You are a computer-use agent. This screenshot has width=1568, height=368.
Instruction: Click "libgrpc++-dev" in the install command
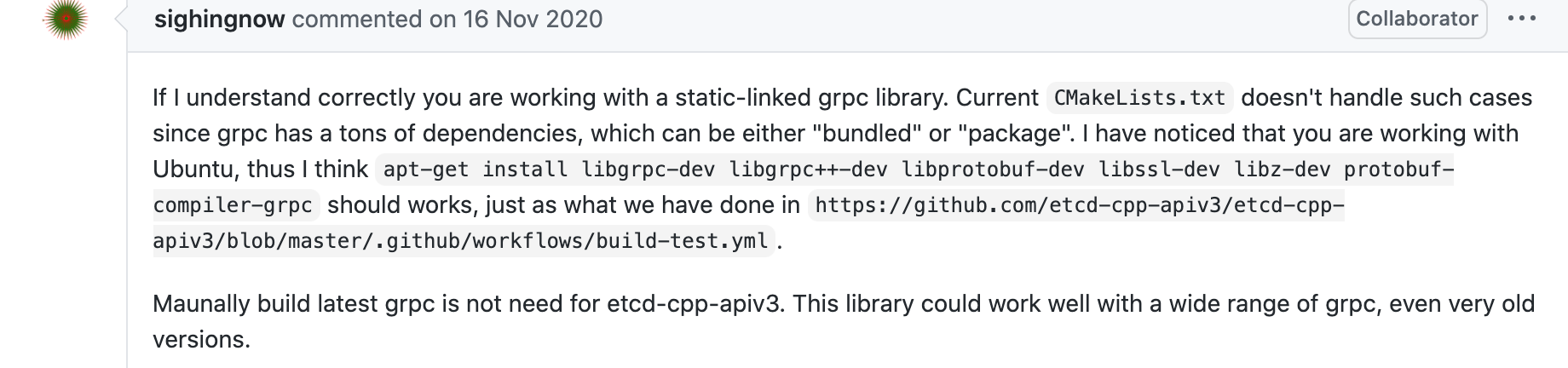(808, 170)
